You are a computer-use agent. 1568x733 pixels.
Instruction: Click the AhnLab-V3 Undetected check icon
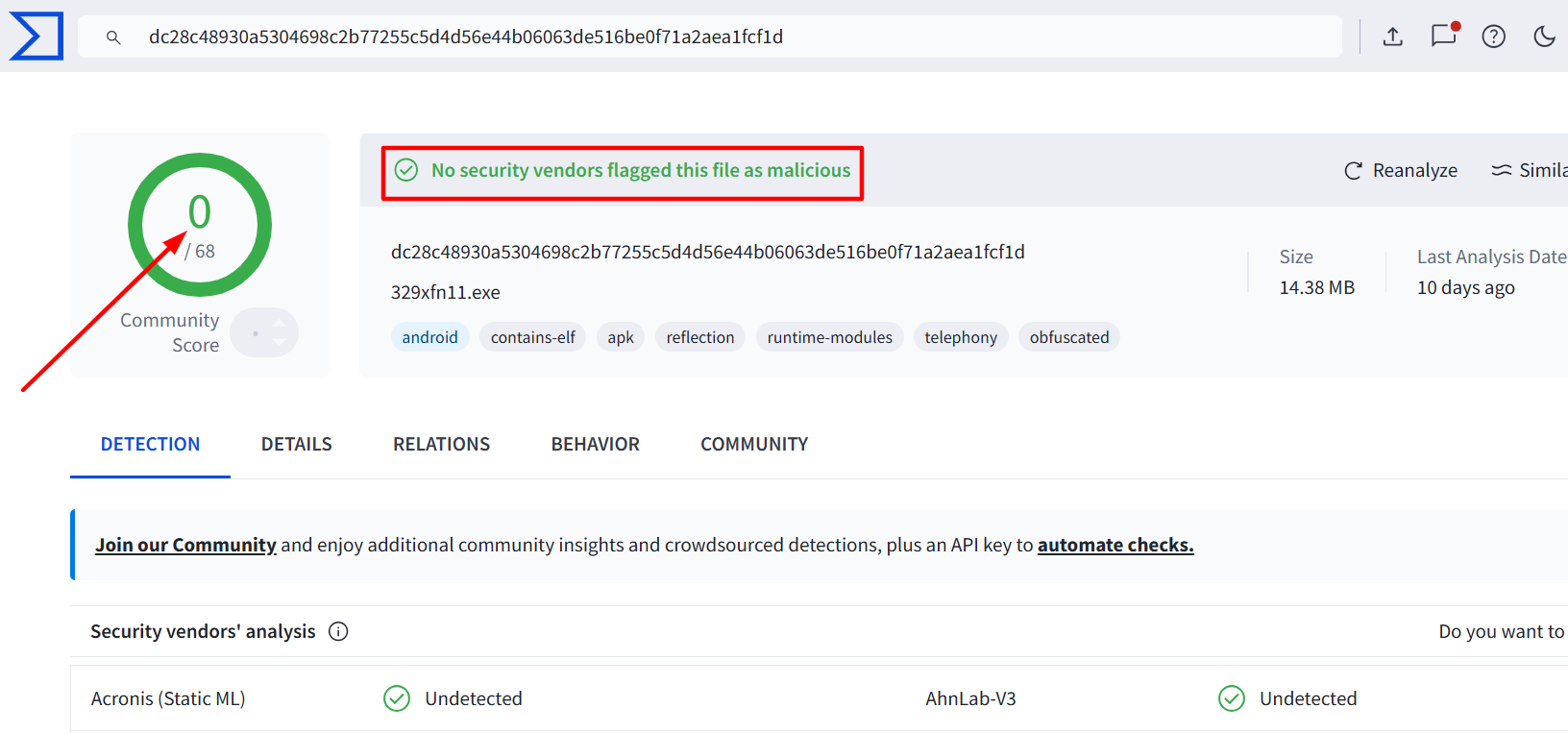point(1232,698)
